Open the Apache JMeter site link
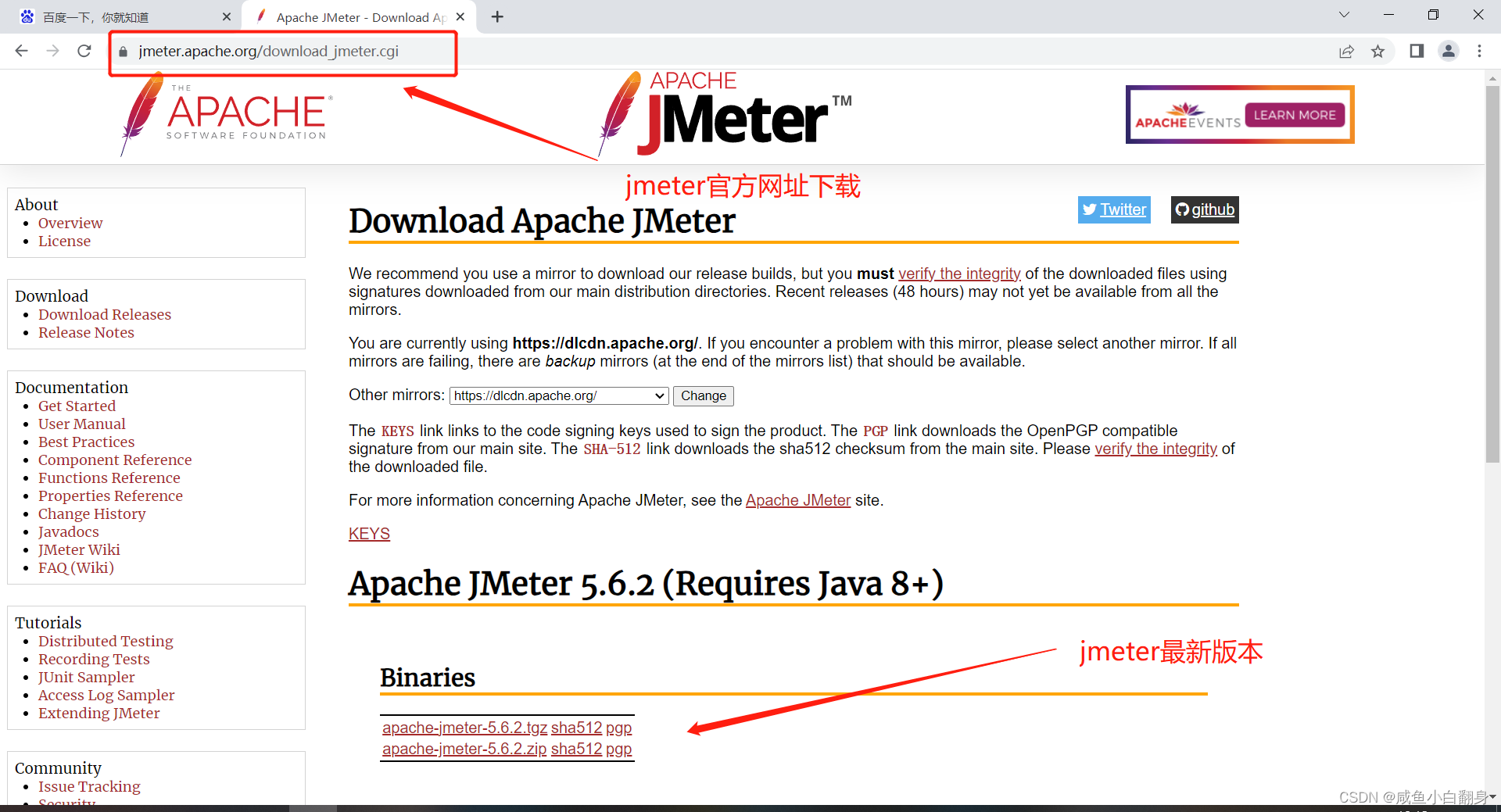 [x=798, y=500]
